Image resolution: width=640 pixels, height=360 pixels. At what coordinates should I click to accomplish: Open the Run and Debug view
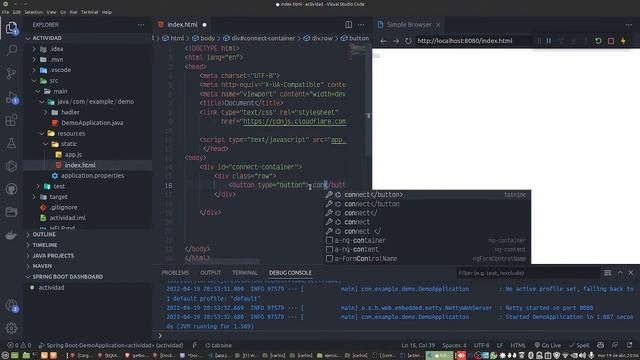coord(11,97)
